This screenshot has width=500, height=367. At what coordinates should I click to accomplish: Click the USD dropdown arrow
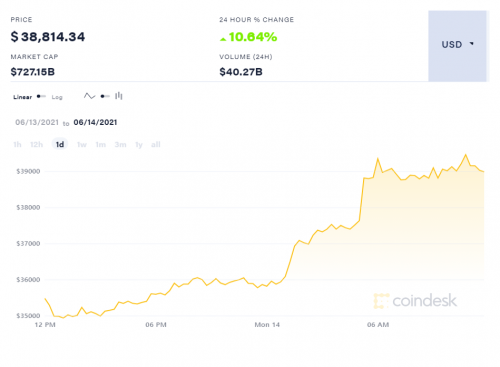click(x=472, y=44)
